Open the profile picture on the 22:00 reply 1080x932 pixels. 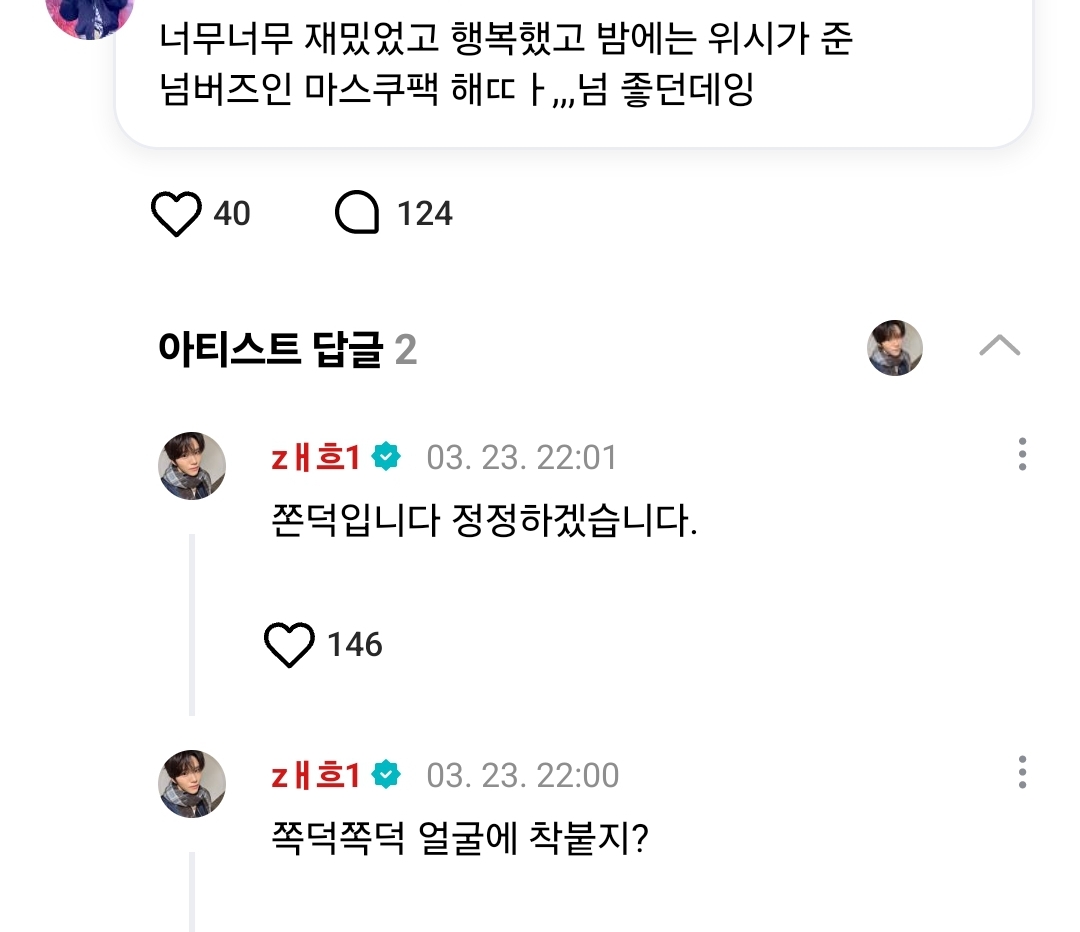[x=192, y=784]
